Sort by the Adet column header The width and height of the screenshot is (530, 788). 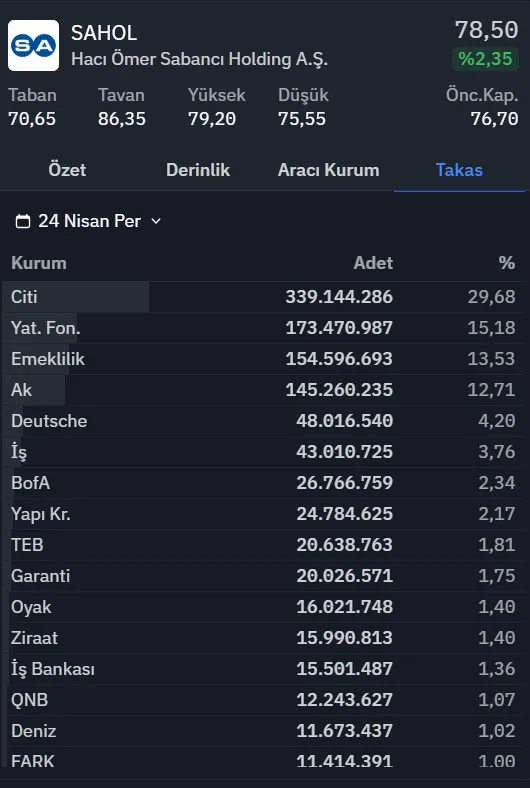373,263
